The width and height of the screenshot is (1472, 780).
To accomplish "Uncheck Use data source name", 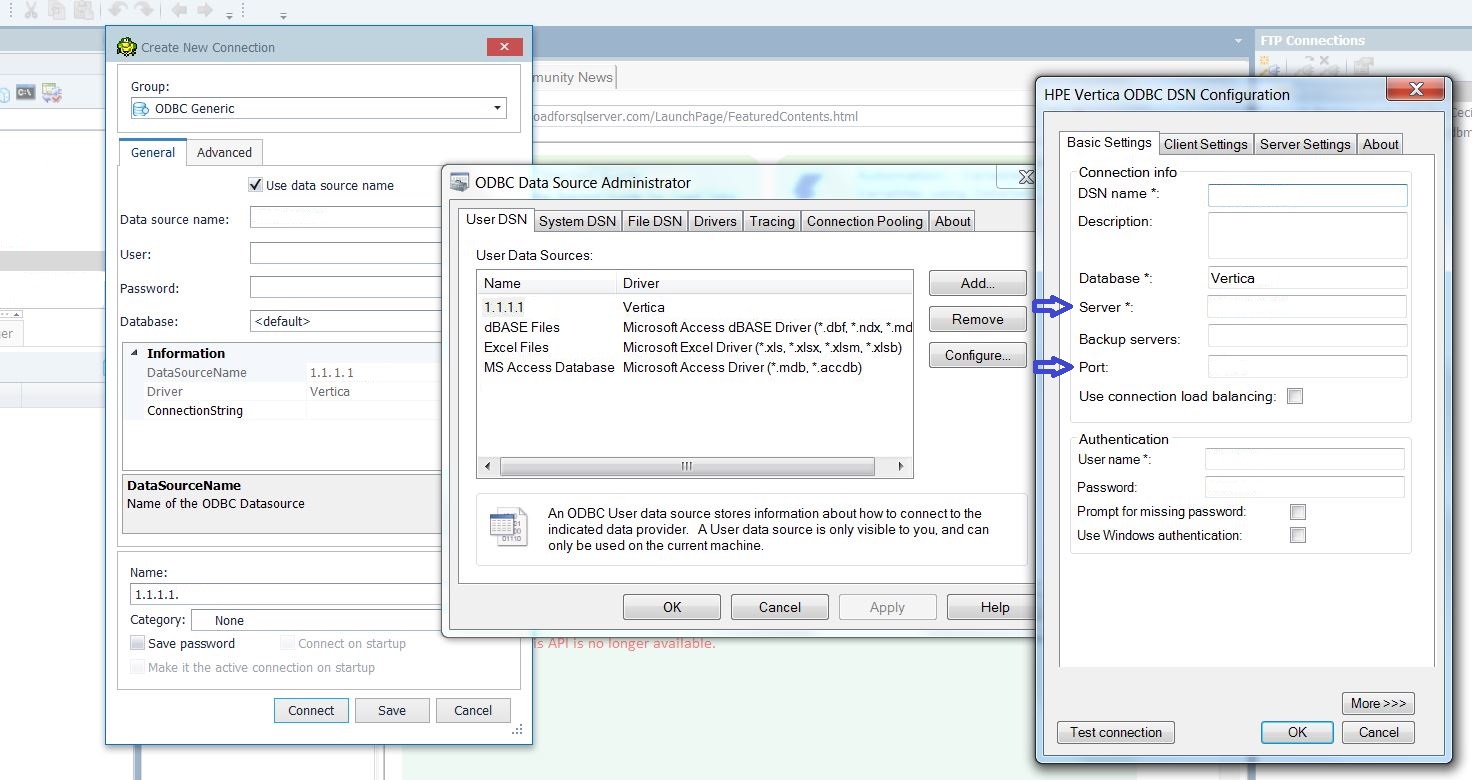I will coord(255,185).
